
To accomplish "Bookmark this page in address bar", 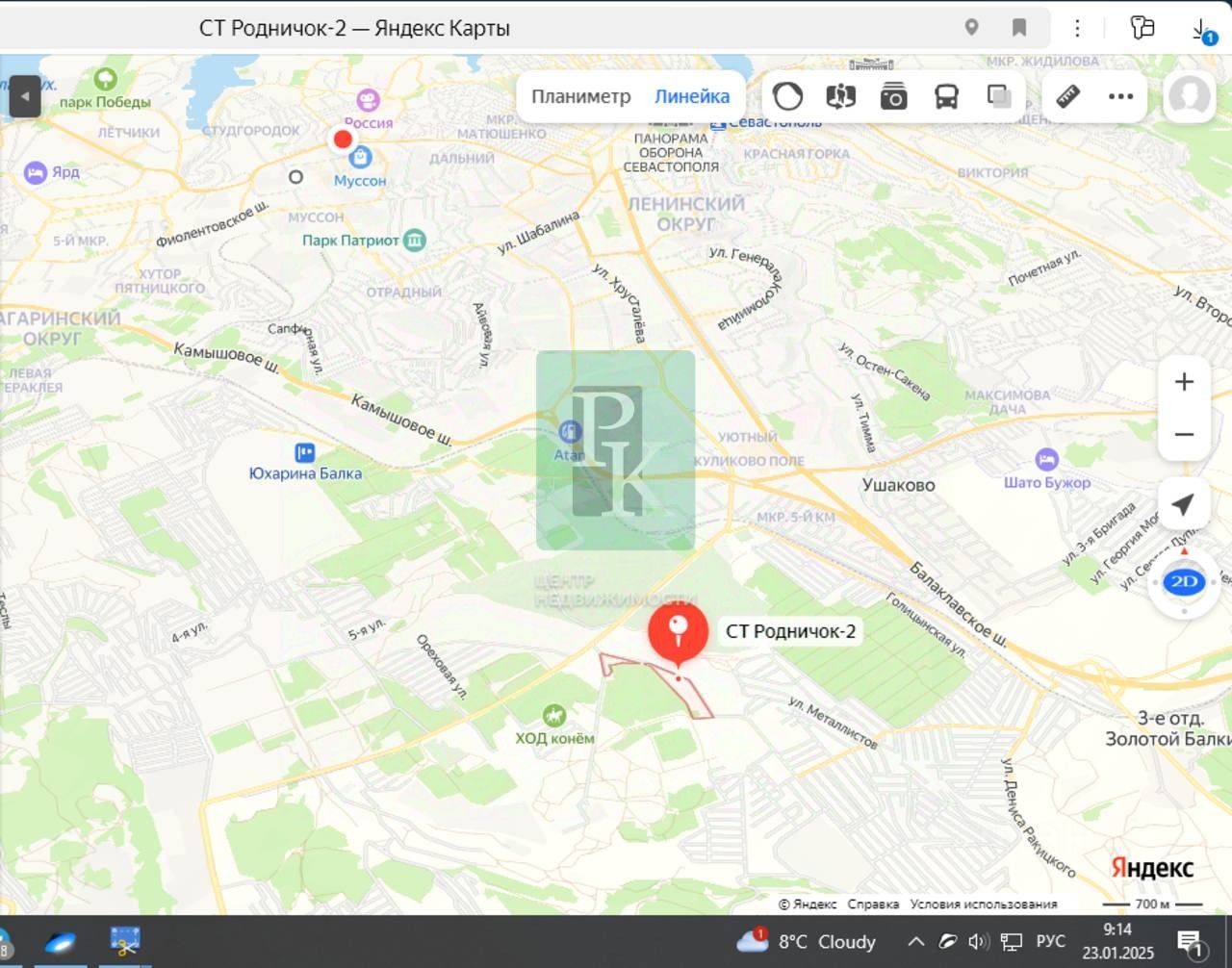I will [x=1019, y=27].
